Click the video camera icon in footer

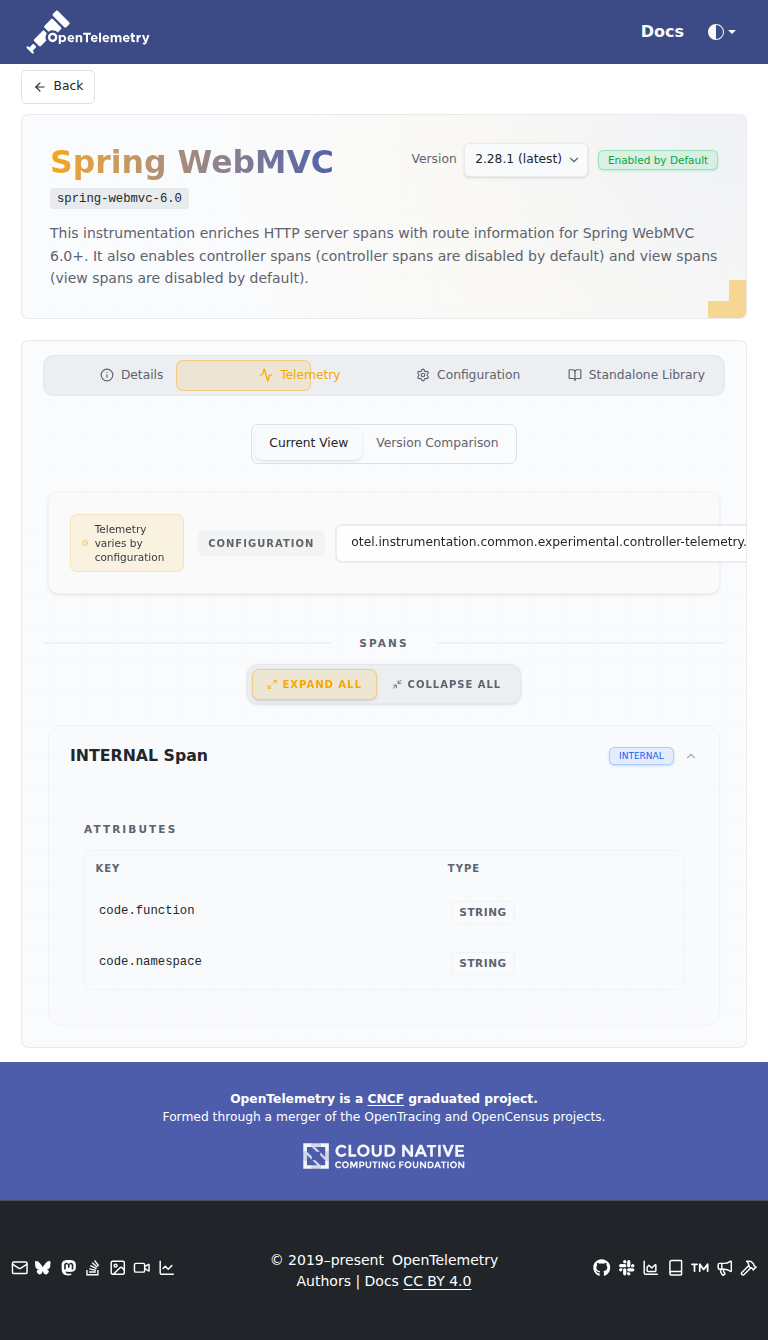[142, 1268]
